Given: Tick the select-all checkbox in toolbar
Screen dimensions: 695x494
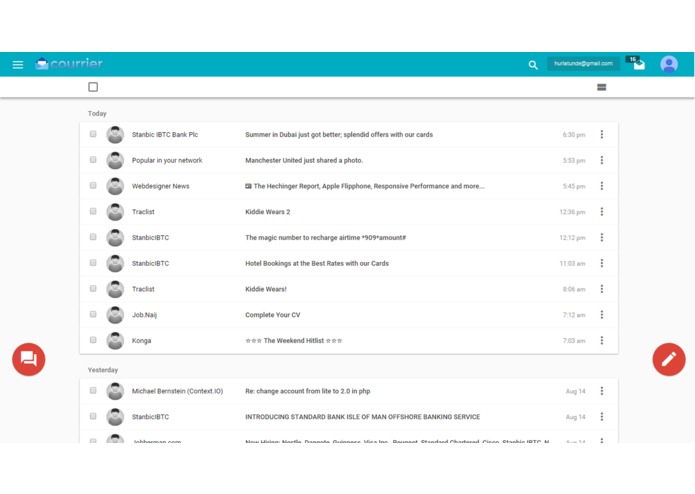Looking at the screenshot, I should (x=93, y=87).
